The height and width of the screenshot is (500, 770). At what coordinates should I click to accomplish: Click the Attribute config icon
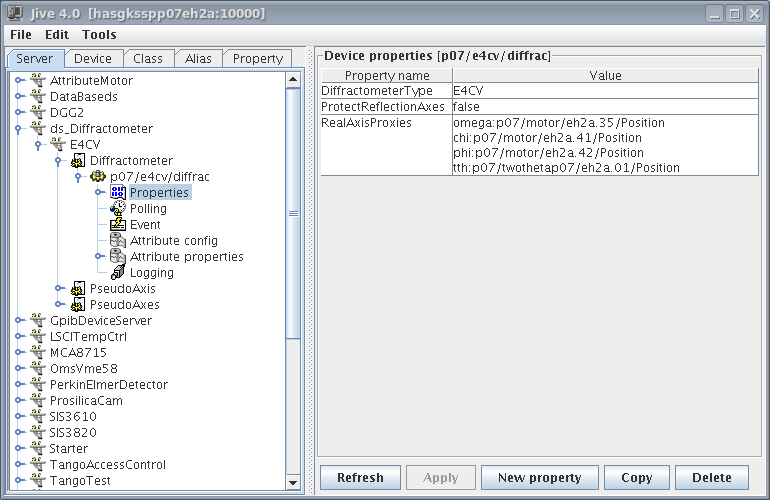(118, 240)
